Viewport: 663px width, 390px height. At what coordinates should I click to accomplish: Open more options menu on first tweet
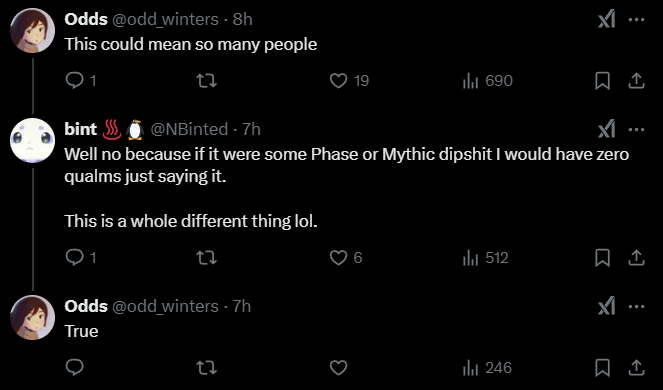pos(636,19)
